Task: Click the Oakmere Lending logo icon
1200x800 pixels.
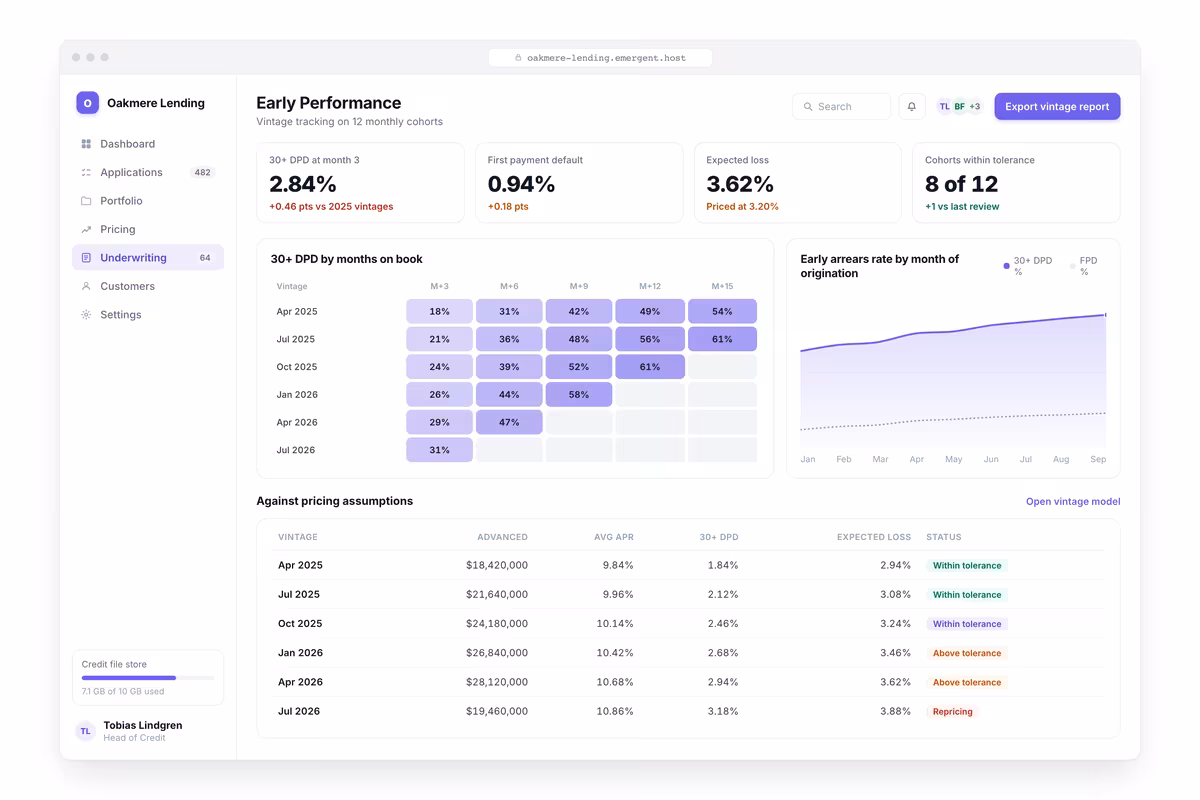Action: (x=87, y=102)
